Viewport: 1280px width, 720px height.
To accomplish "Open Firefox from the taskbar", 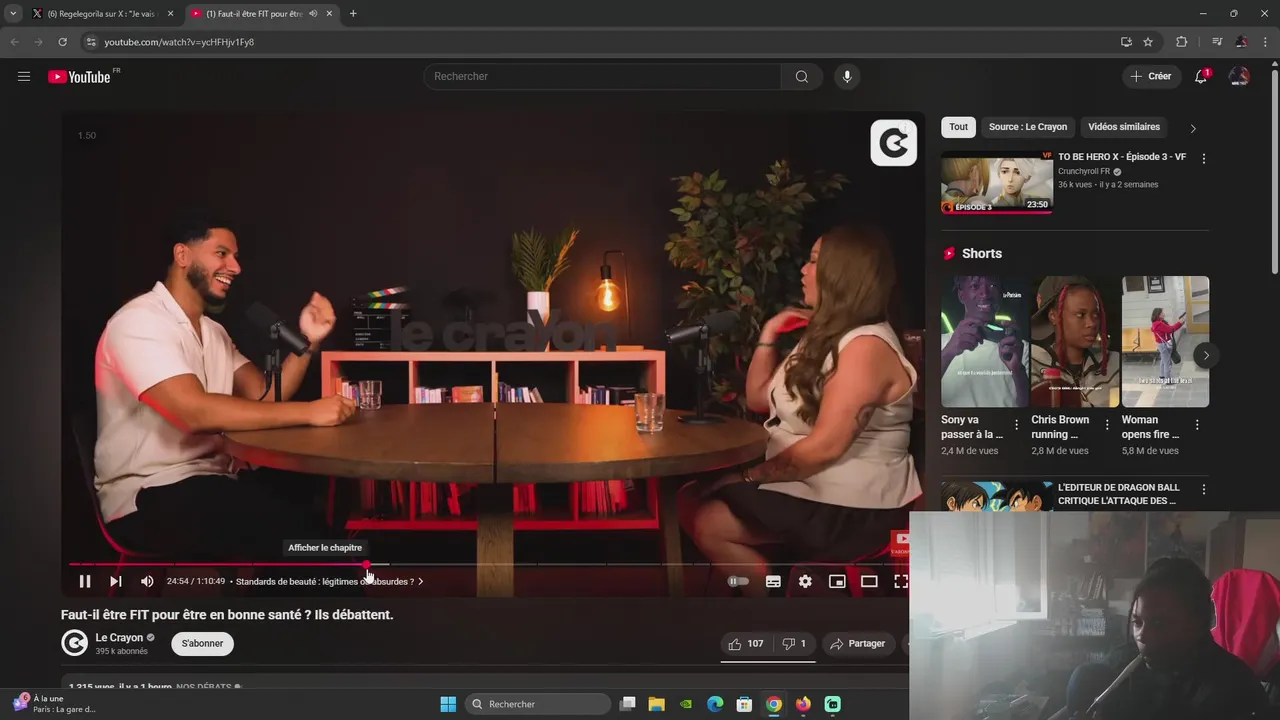I will click(x=803, y=704).
